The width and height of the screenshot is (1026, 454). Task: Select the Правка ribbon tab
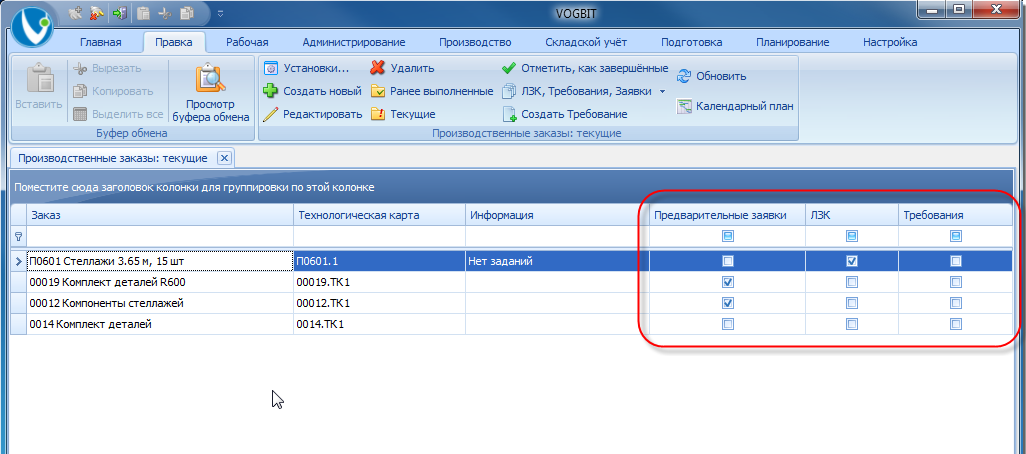click(x=174, y=42)
